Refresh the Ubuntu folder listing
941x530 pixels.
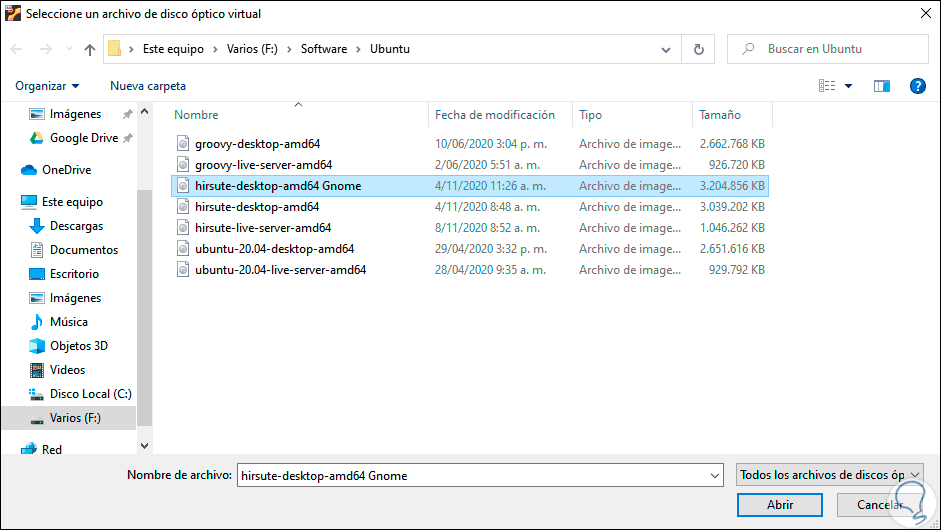[x=699, y=49]
